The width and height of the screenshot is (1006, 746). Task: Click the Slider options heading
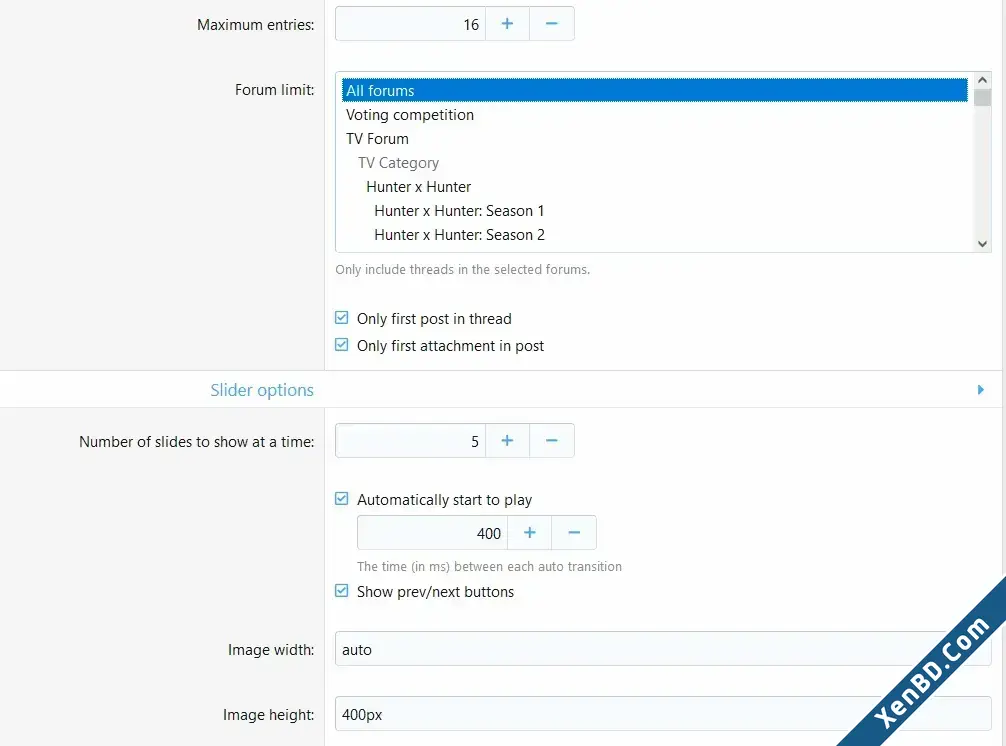[x=262, y=390]
